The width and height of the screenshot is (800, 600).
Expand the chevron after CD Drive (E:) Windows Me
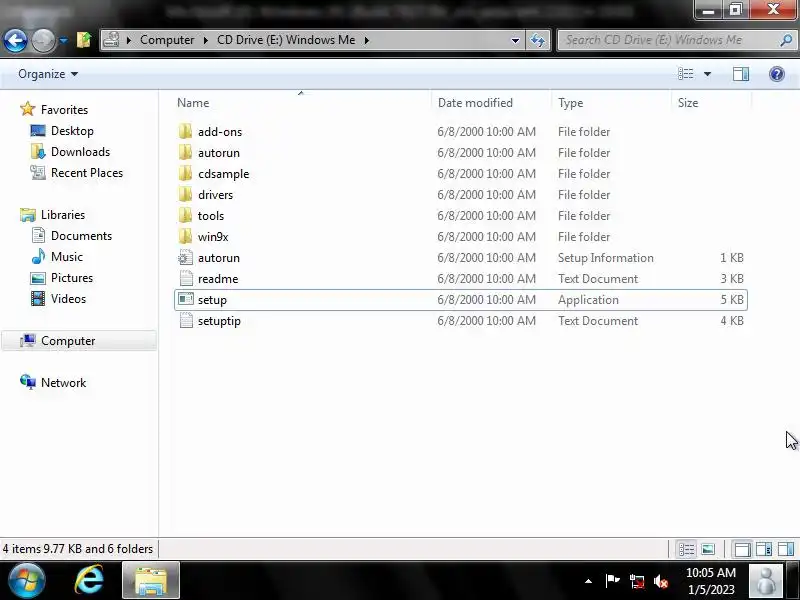click(x=366, y=40)
